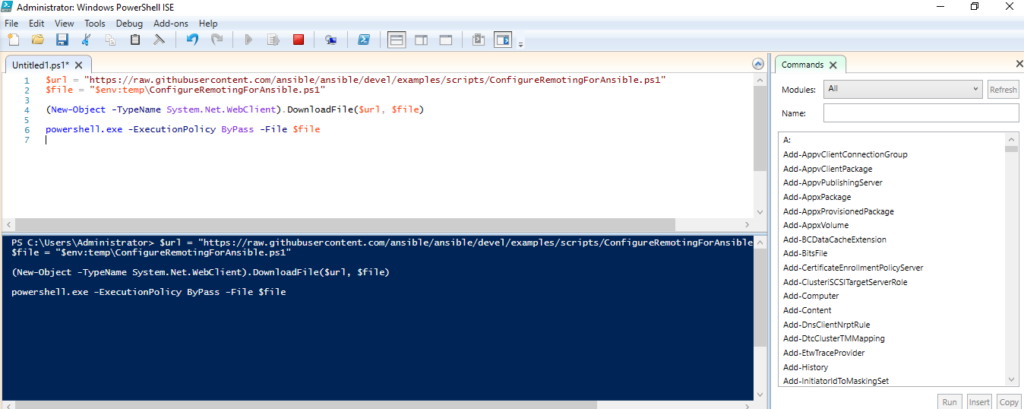Stop operation with red square icon

click(x=298, y=40)
